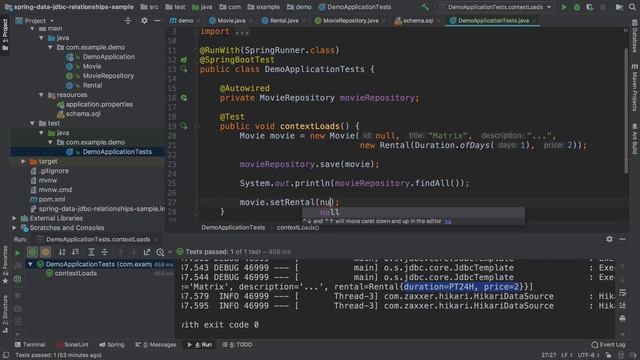
Task: Open test history clock icon
Action: point(160,252)
